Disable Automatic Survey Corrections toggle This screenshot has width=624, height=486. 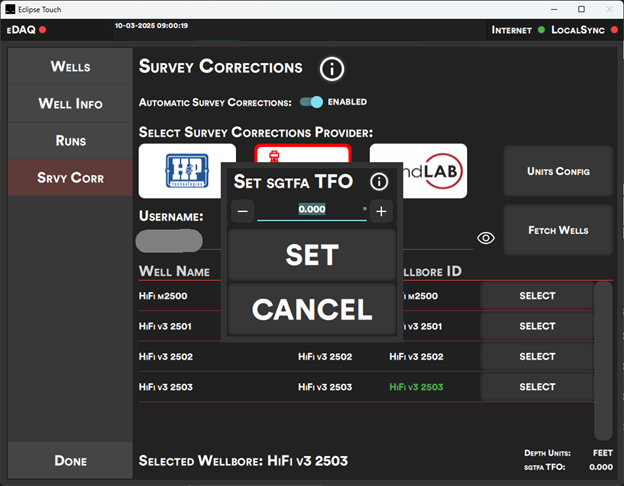coord(313,102)
